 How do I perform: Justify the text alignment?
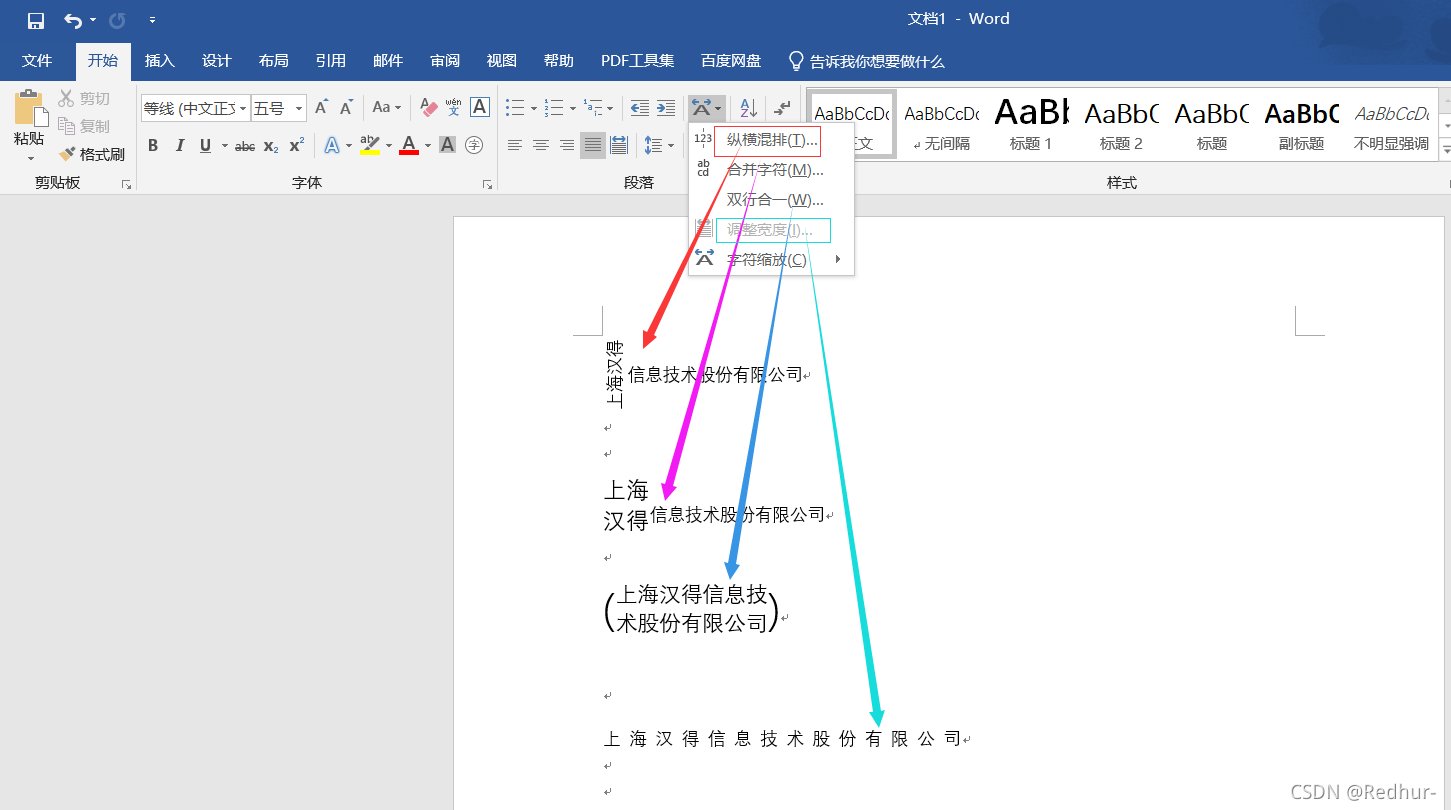point(593,146)
